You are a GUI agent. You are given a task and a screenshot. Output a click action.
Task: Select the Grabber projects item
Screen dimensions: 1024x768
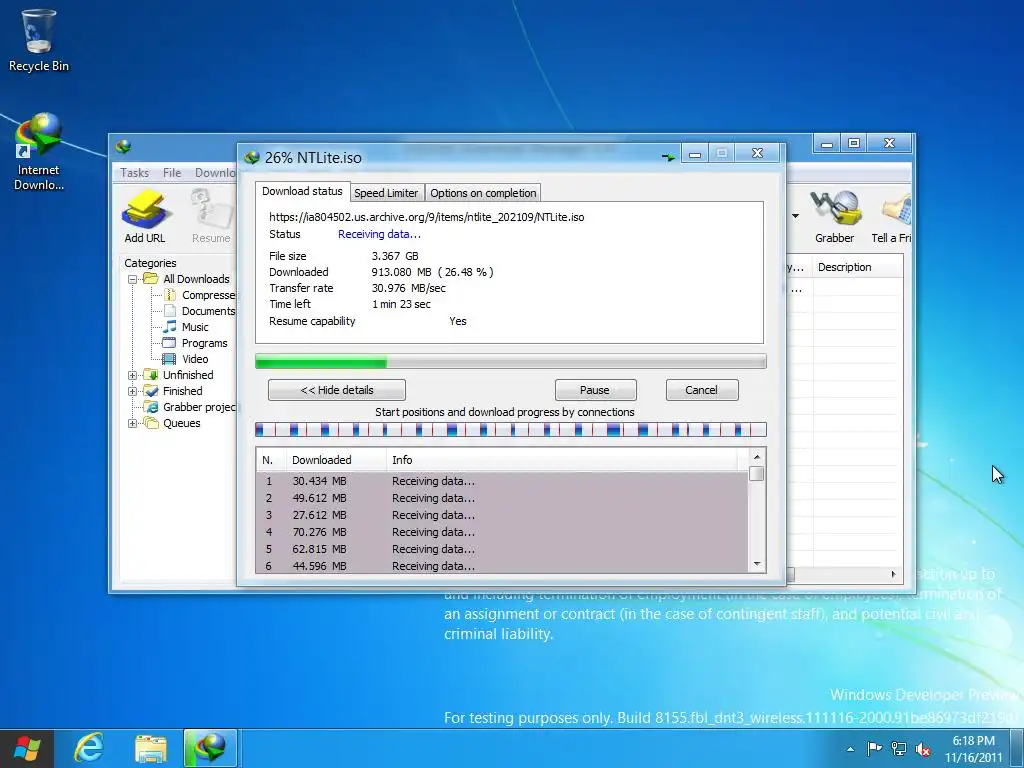point(191,407)
